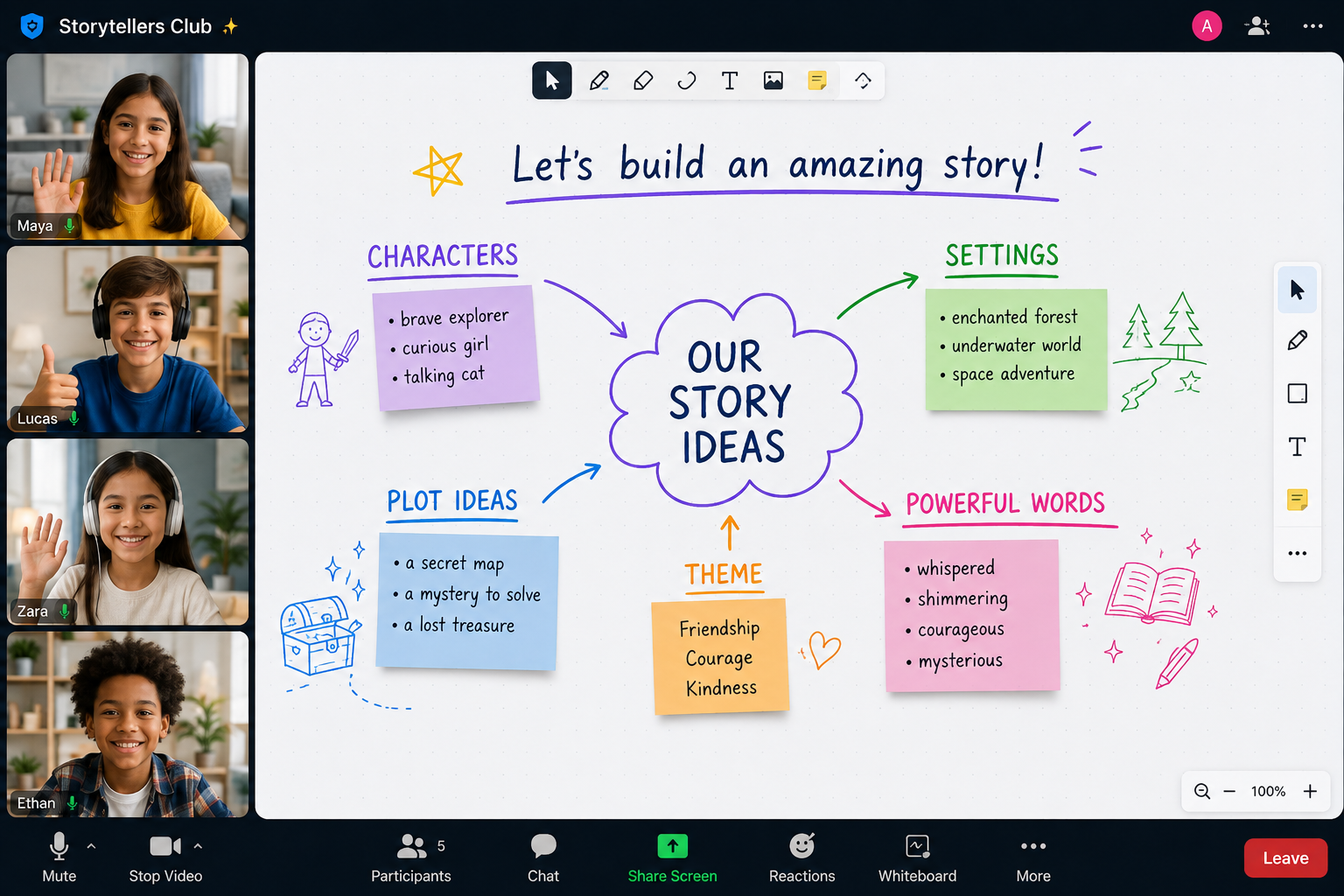Stop Video camera toggle
This screenshot has width=1344, height=896.
click(165, 857)
